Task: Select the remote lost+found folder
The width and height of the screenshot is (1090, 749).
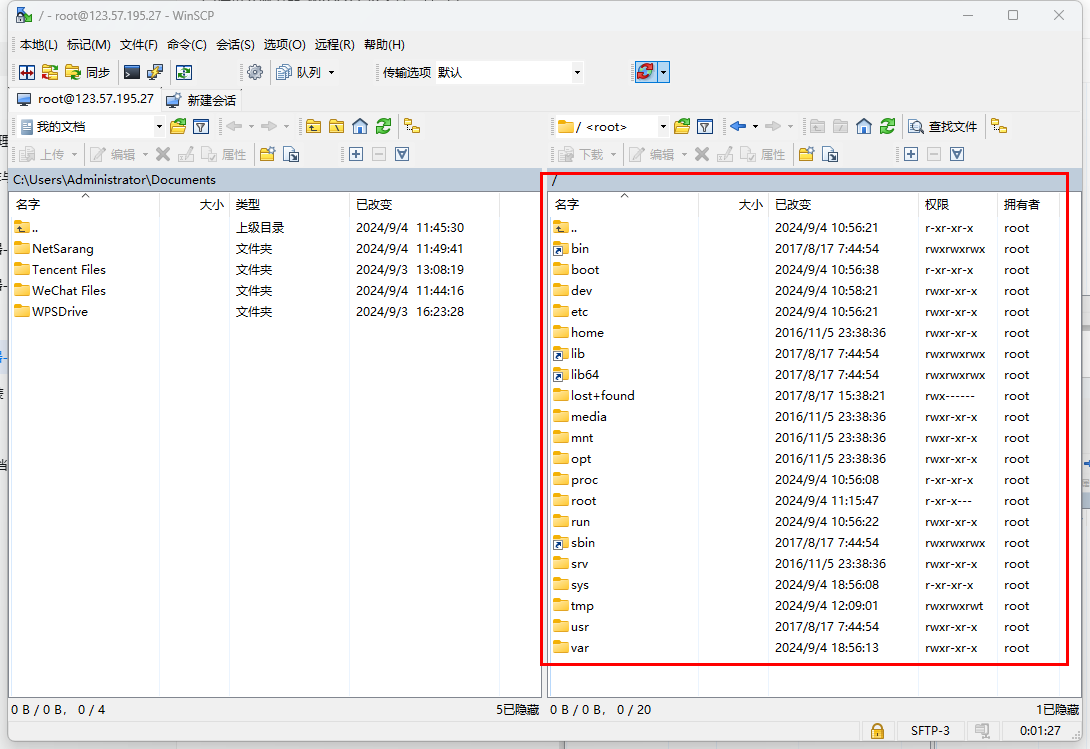Action: [602, 396]
